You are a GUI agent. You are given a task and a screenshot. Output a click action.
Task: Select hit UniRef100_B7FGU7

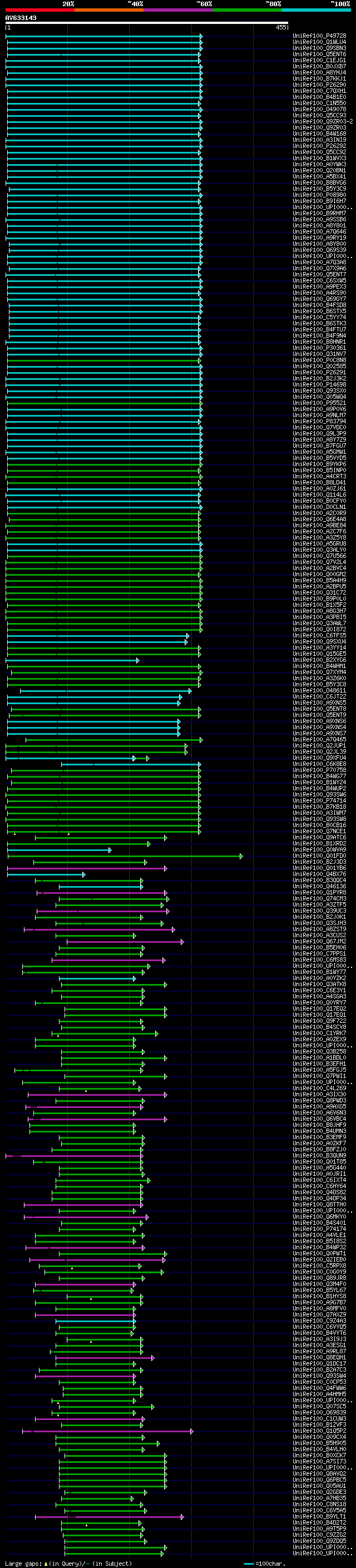(x=319, y=446)
